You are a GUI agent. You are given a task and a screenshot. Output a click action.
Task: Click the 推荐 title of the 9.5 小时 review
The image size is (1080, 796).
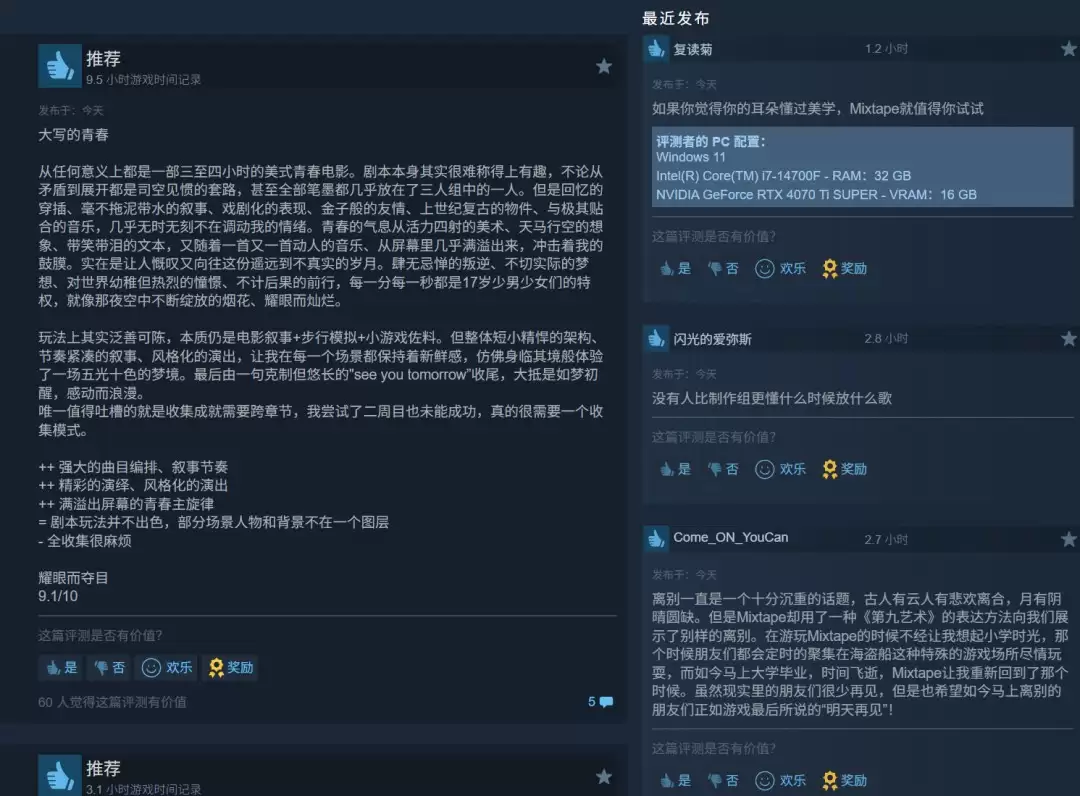(x=103, y=59)
